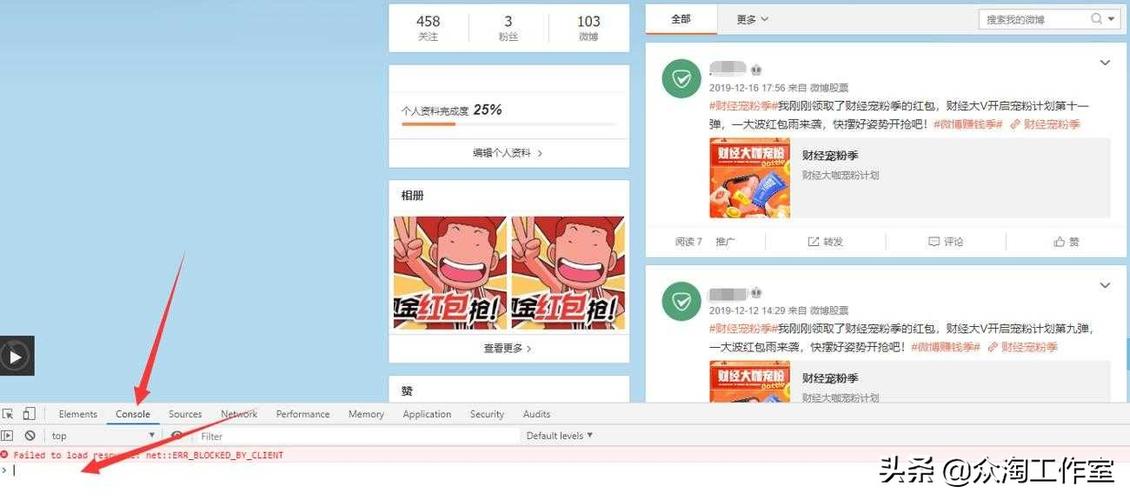Click the green avatar of the 14:29 post
This screenshot has height=500, width=1130.
coord(682,302)
